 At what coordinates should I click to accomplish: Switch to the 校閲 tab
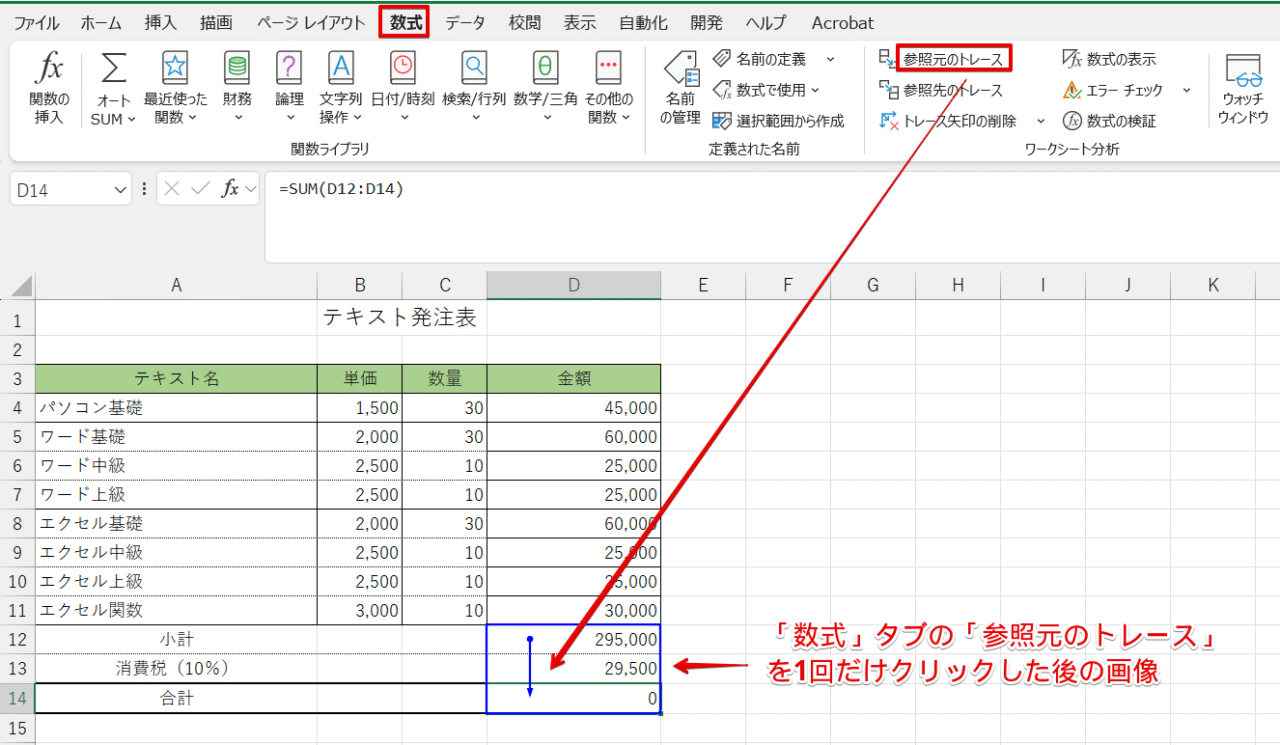tap(524, 22)
